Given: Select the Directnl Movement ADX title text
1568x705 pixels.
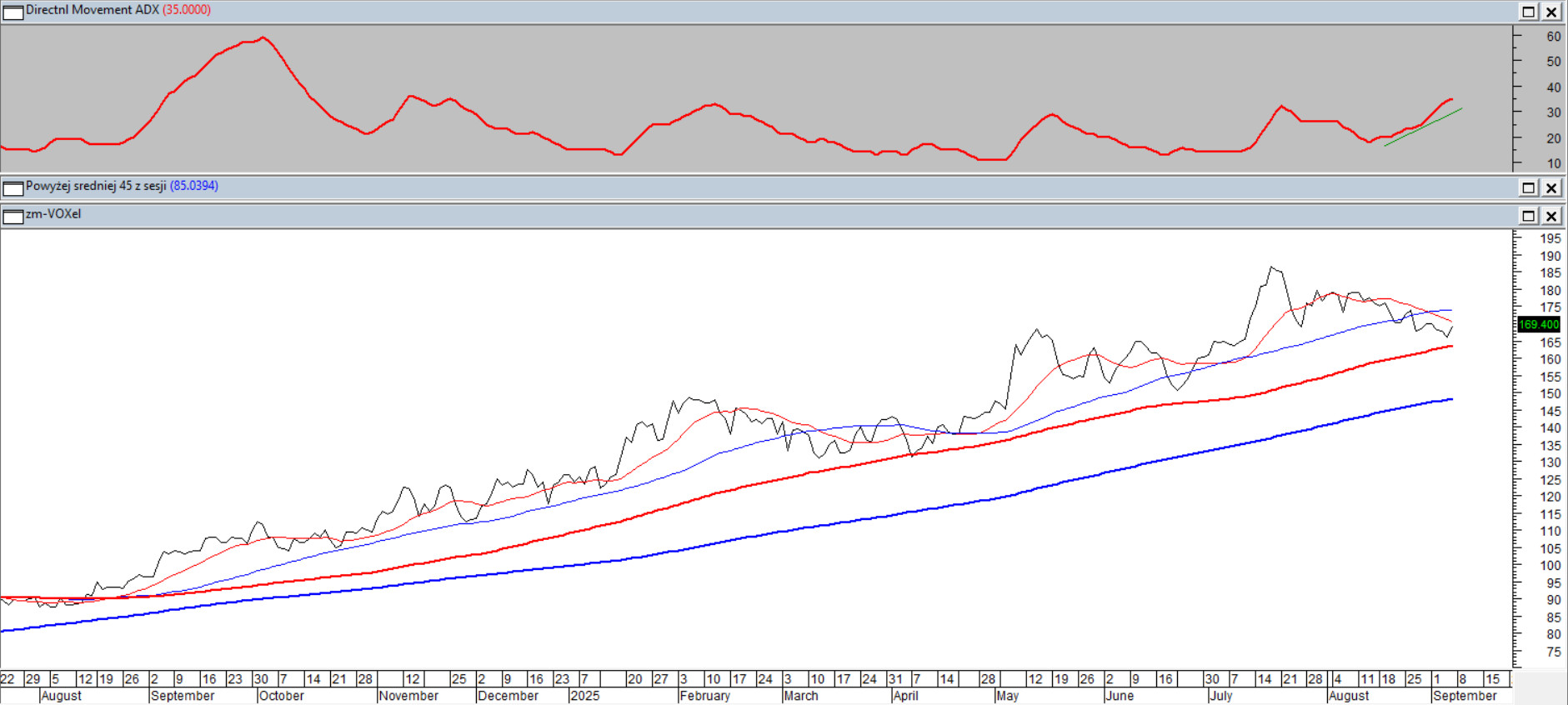Looking at the screenshot, I should pos(92,10).
